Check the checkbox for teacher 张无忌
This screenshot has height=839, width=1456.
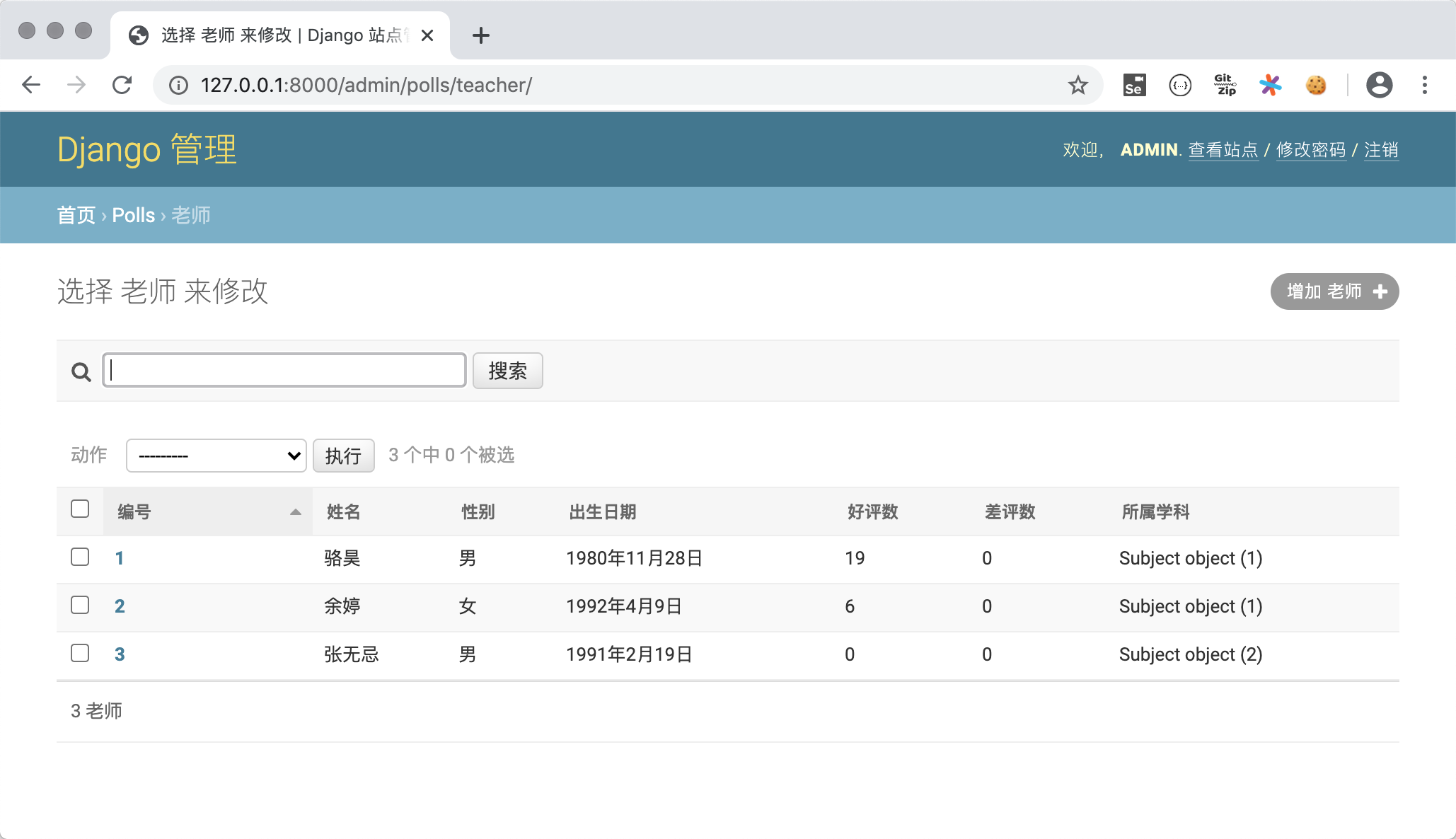point(80,653)
